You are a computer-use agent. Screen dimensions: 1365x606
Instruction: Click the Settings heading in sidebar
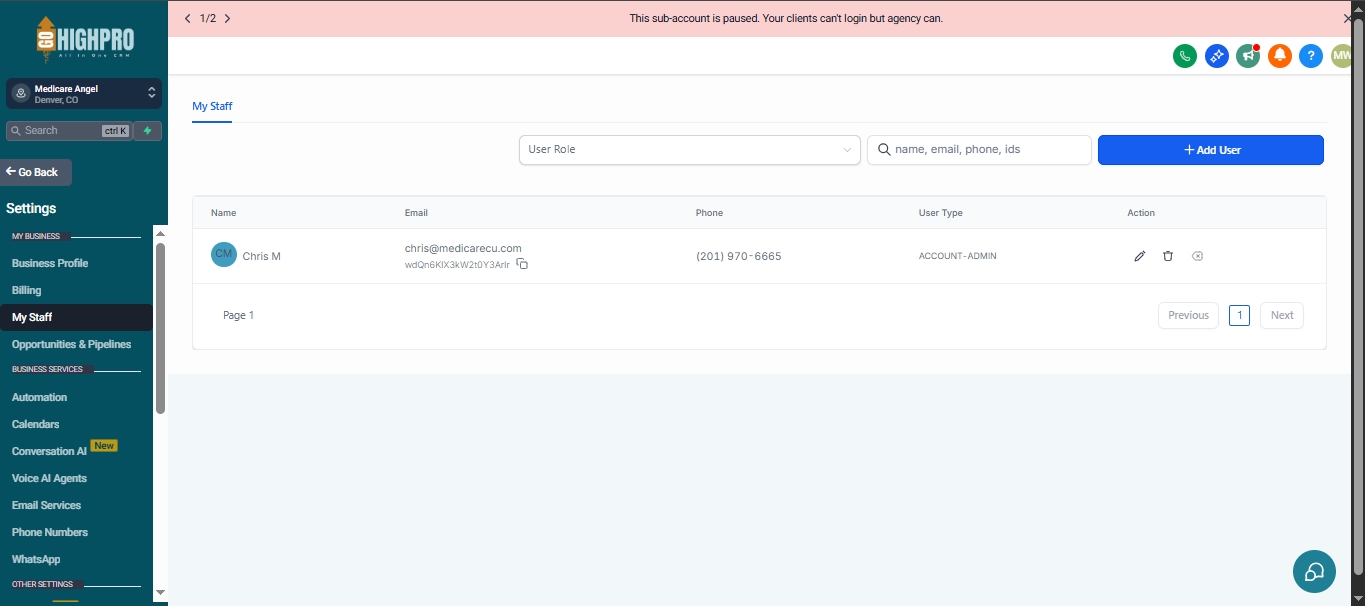tap(31, 208)
